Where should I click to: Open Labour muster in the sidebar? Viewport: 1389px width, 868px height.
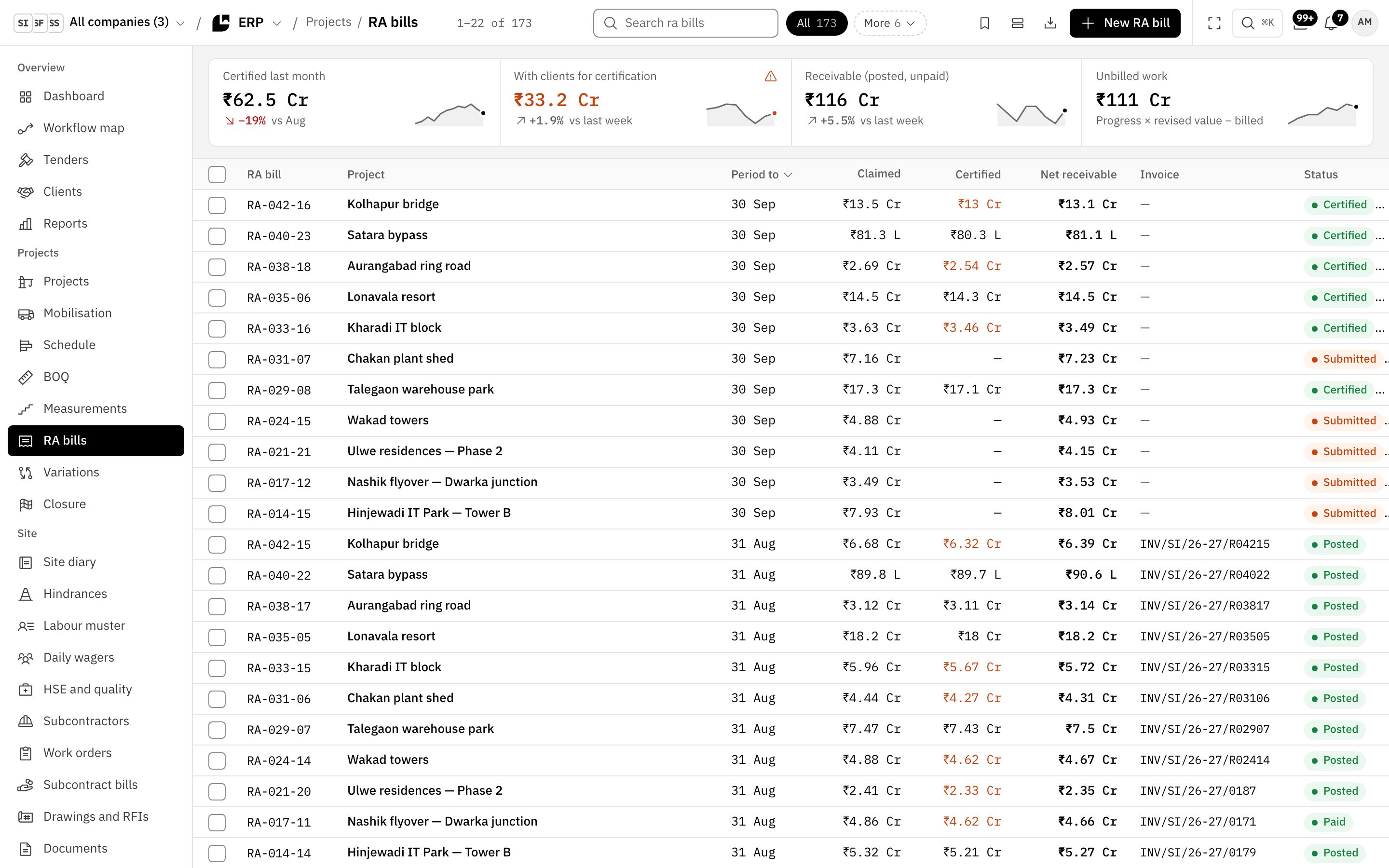(x=96, y=626)
